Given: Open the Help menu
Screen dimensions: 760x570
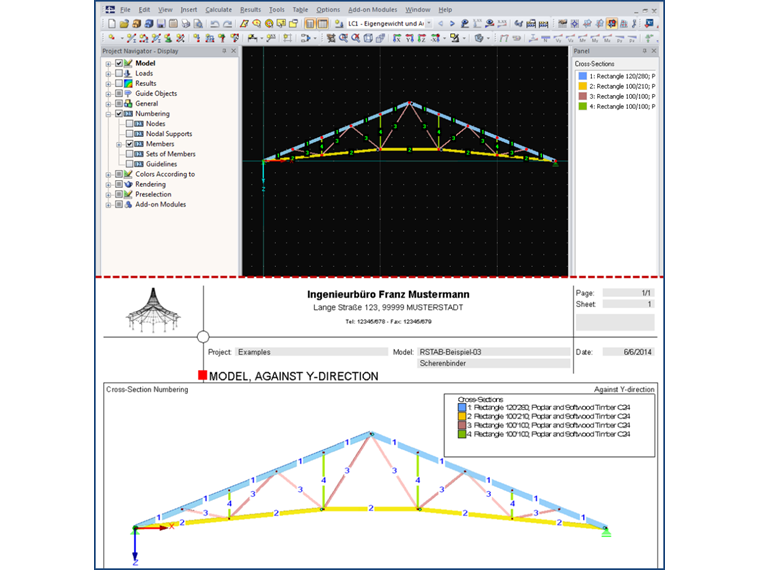Looking at the screenshot, I should pyautogui.click(x=445, y=10).
